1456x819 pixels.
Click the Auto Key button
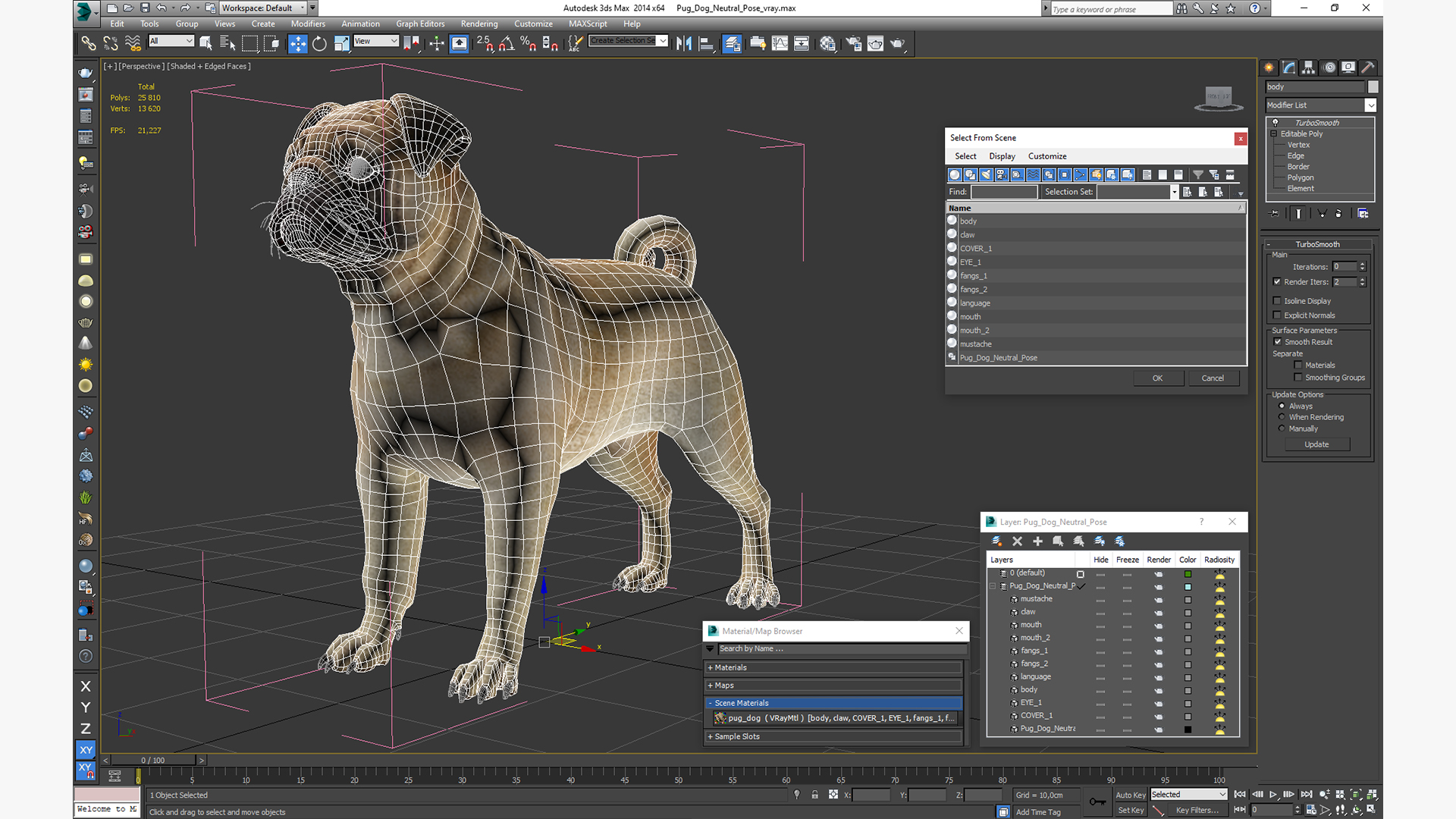(1131, 795)
